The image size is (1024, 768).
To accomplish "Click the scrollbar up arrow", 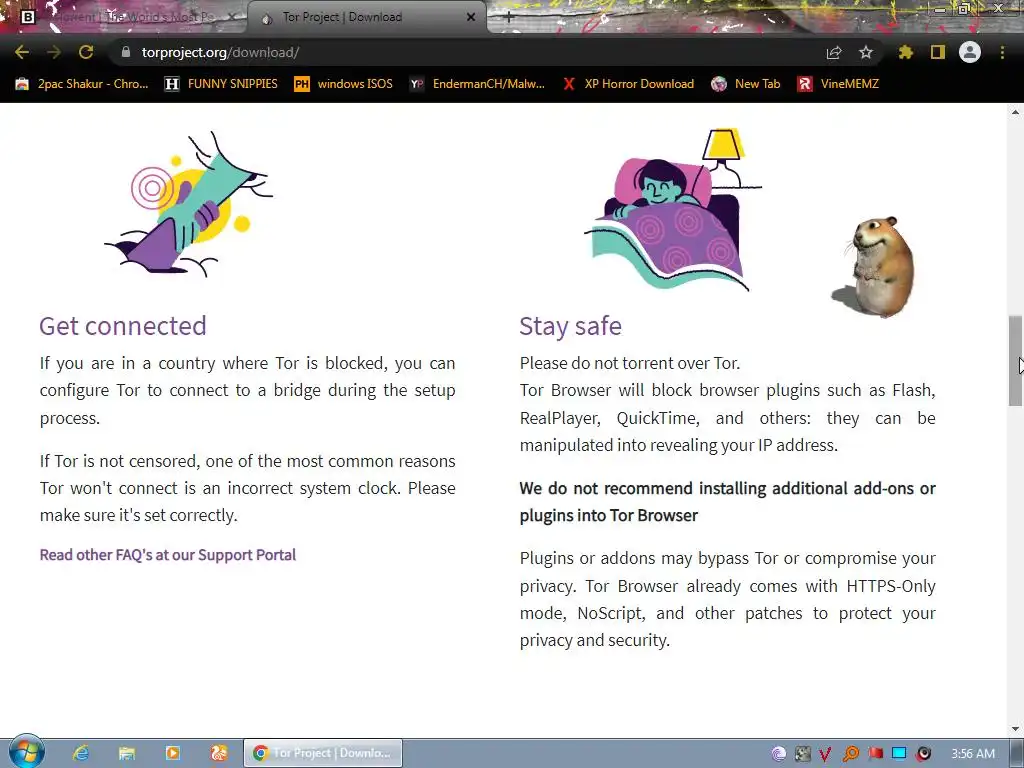I will 1015,112.
